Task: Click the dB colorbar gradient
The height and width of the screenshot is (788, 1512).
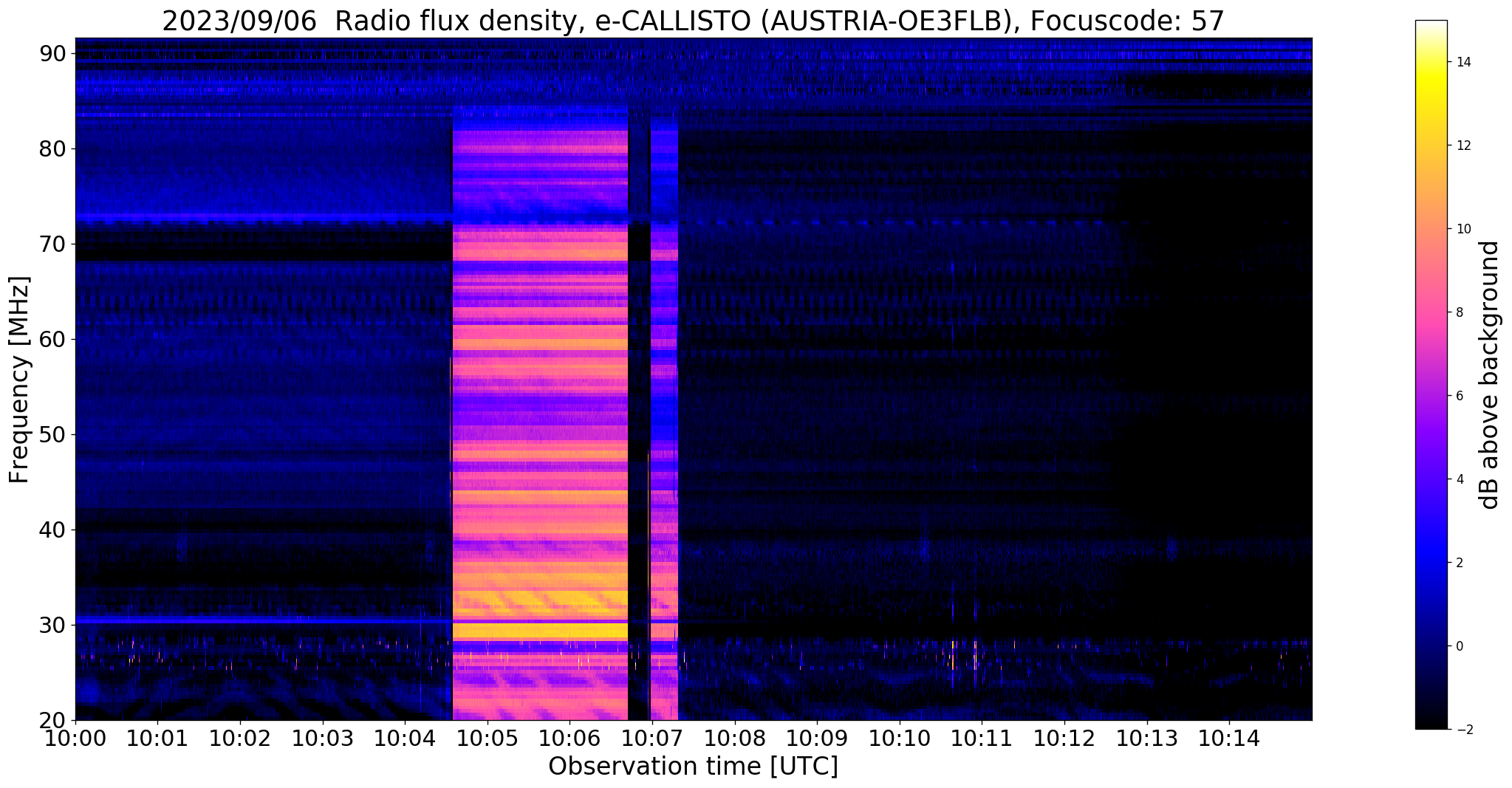Action: click(x=1431, y=374)
